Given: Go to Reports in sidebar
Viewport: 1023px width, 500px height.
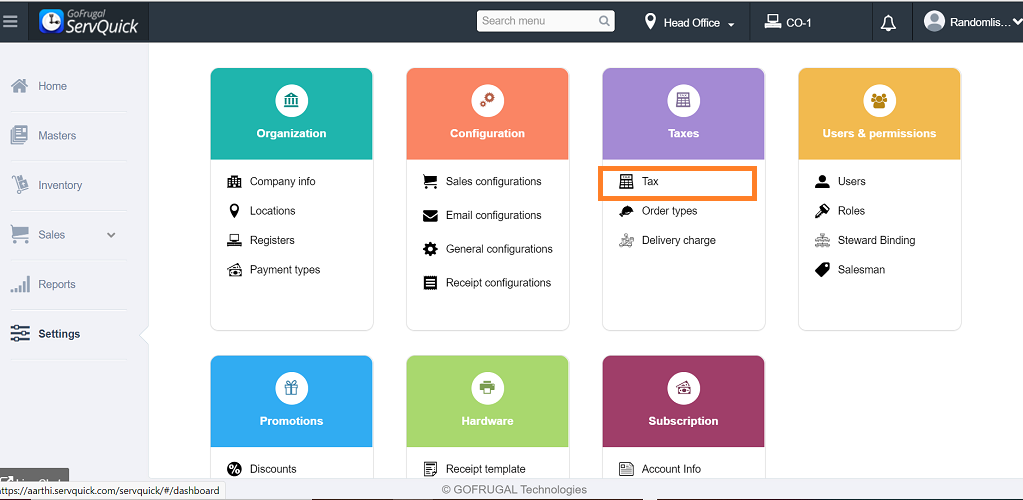Looking at the screenshot, I should pyautogui.click(x=56, y=285).
